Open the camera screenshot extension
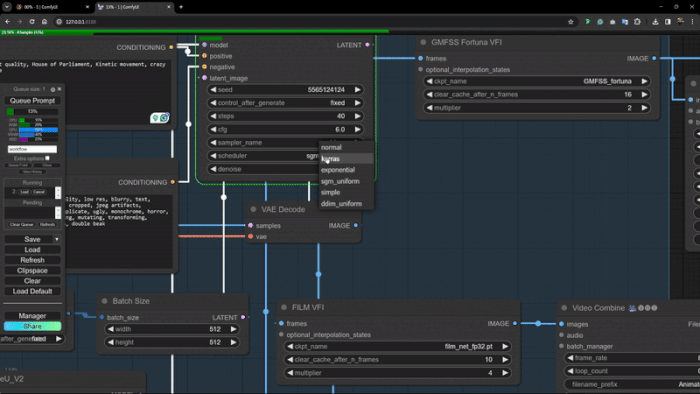This screenshot has width=700, height=394. click(x=612, y=21)
